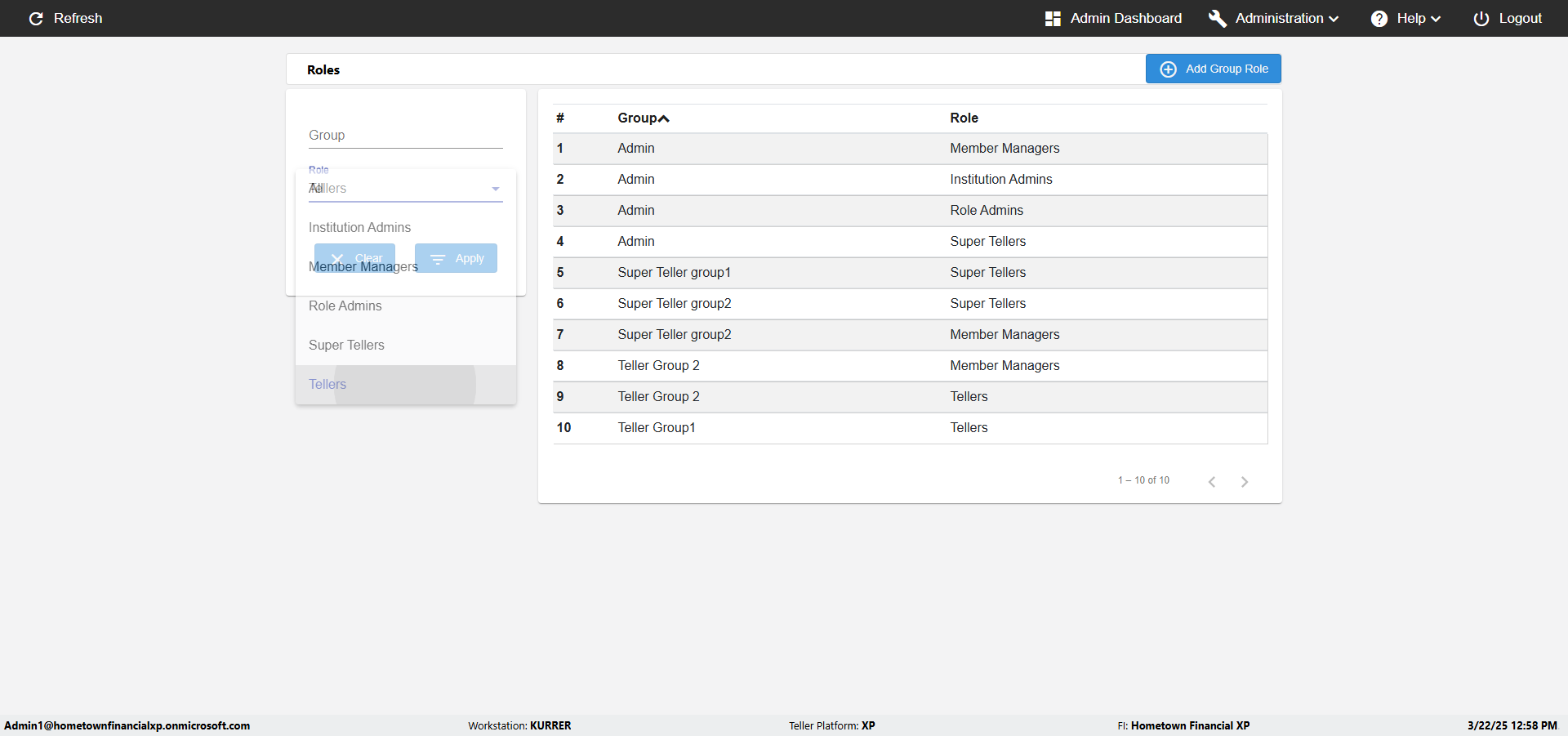Expand the Administration menu
Viewport: 1568px width, 736px height.
click(1274, 18)
